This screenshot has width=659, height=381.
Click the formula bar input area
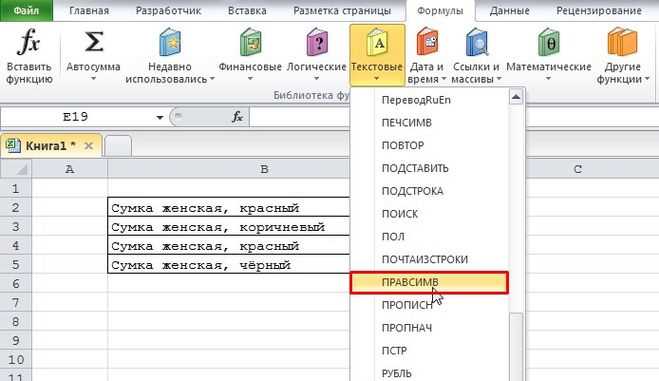pos(454,117)
